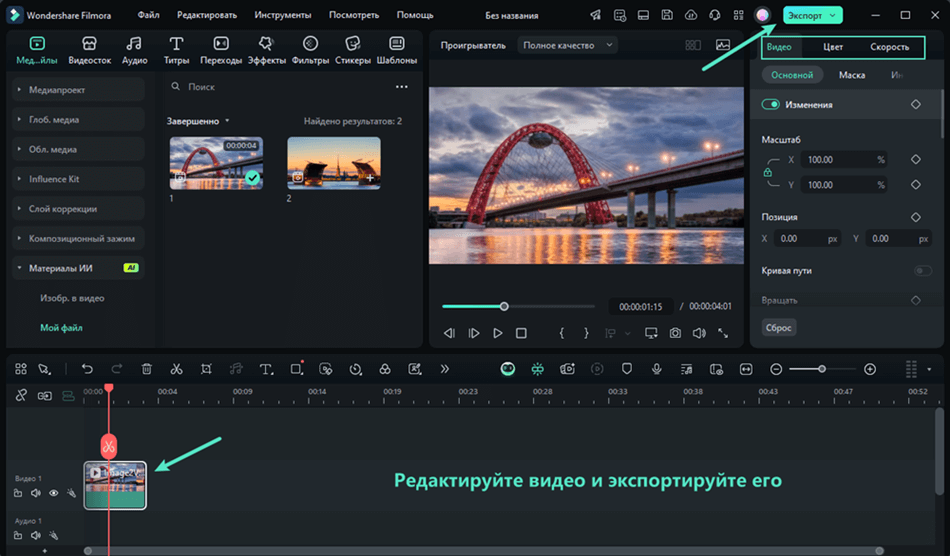Click the undo arrow in timeline toolbar
This screenshot has height=556, width=950.
pyautogui.click(x=87, y=369)
